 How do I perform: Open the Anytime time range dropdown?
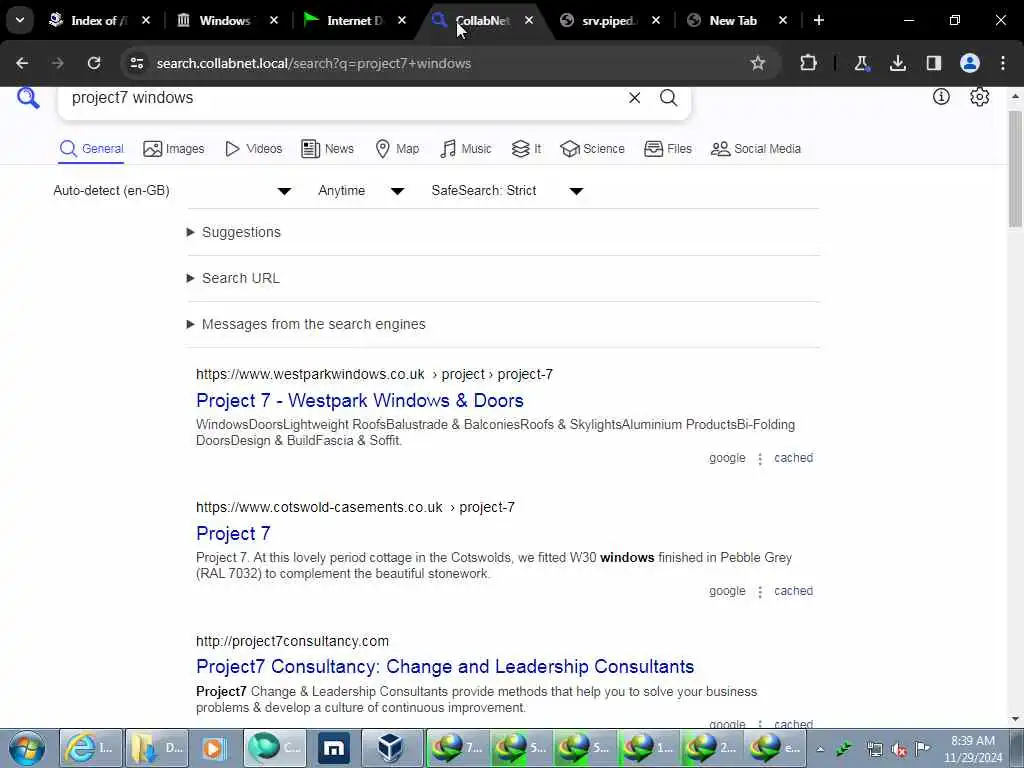(361, 191)
